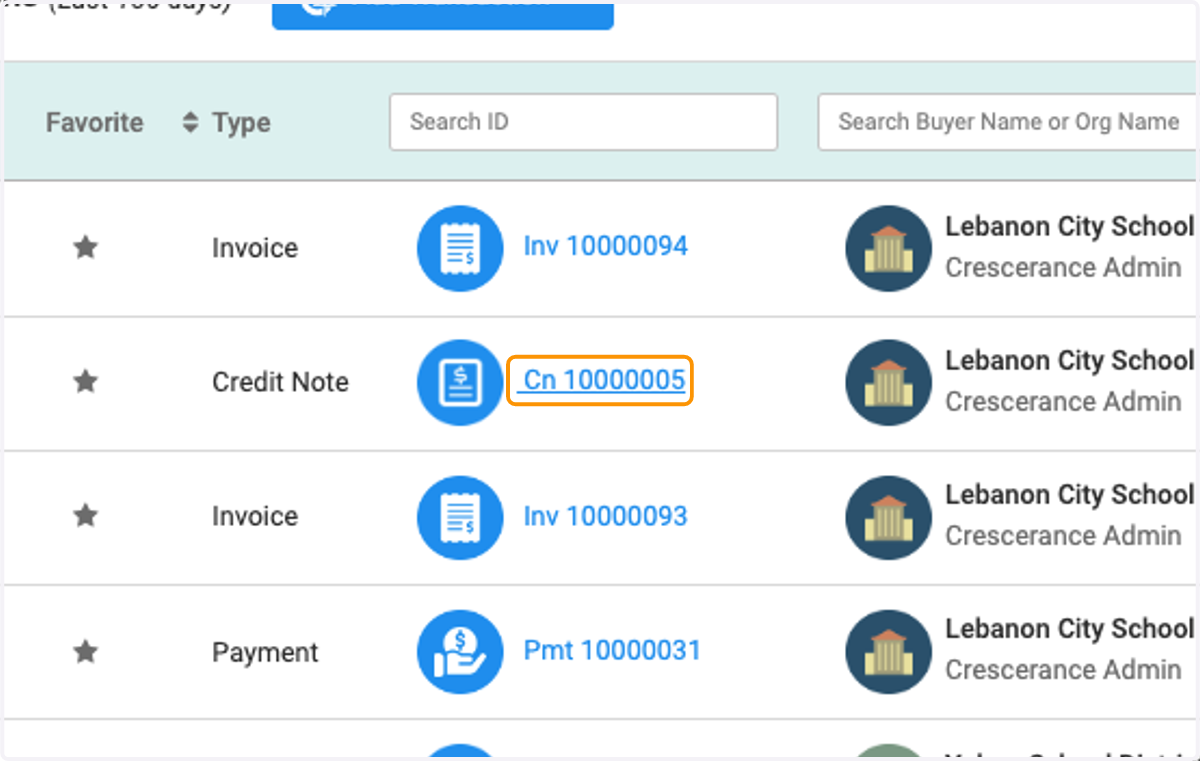This screenshot has width=1200, height=761.
Task: Toggle favorite star for Pmt 10000031
Action: (86, 652)
